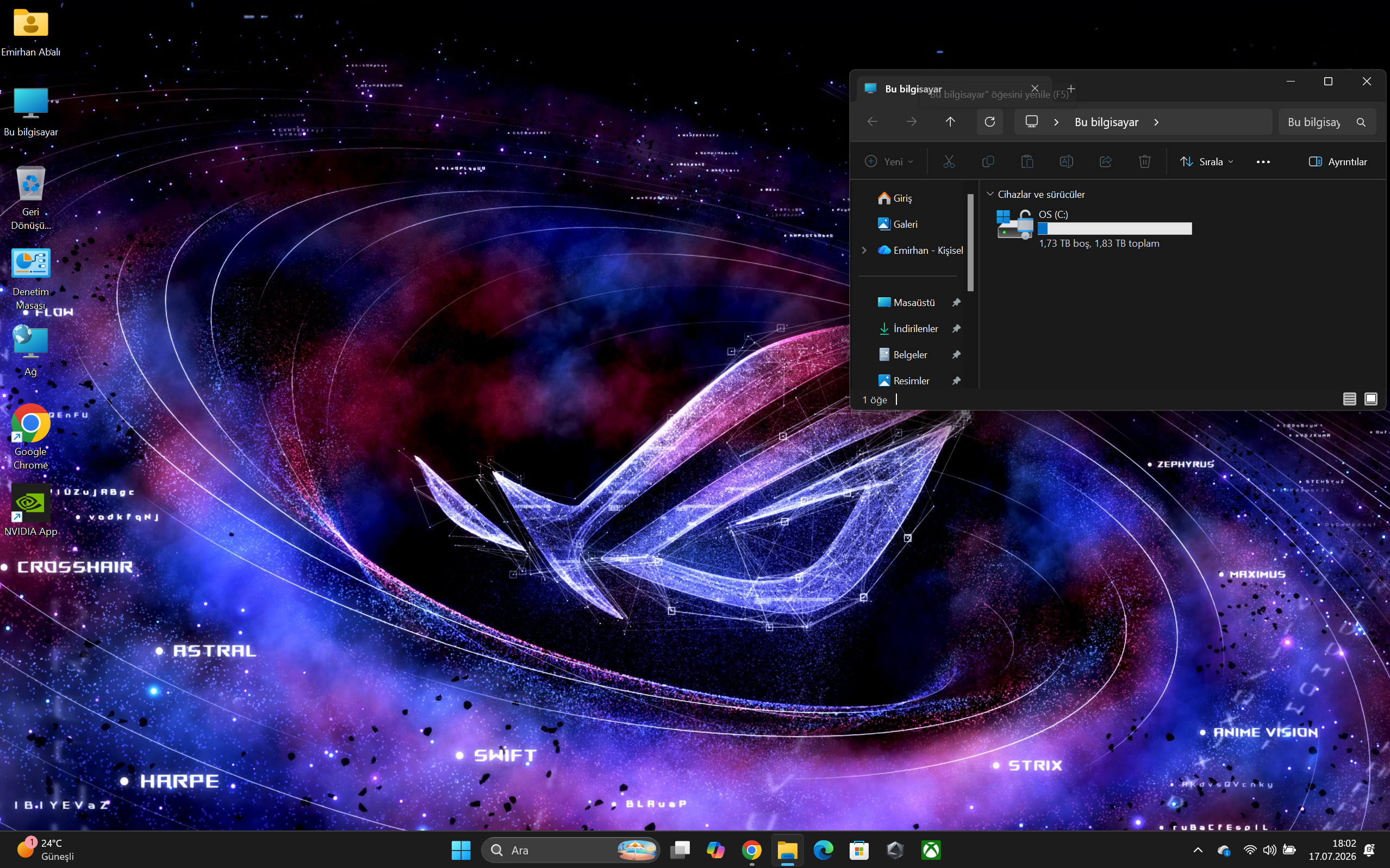Open the Yeni new item dropdown
Screen dimensions: 1390x868
click(889, 162)
